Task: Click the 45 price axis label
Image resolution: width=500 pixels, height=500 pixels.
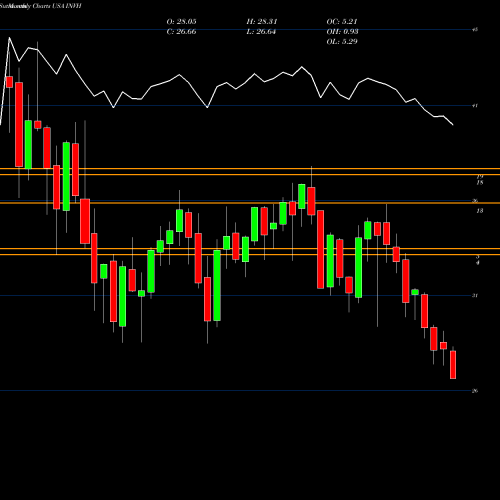Action: (475, 30)
